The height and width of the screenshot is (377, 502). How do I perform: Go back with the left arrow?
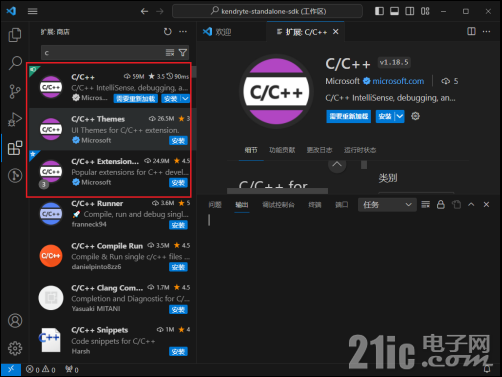(144, 11)
